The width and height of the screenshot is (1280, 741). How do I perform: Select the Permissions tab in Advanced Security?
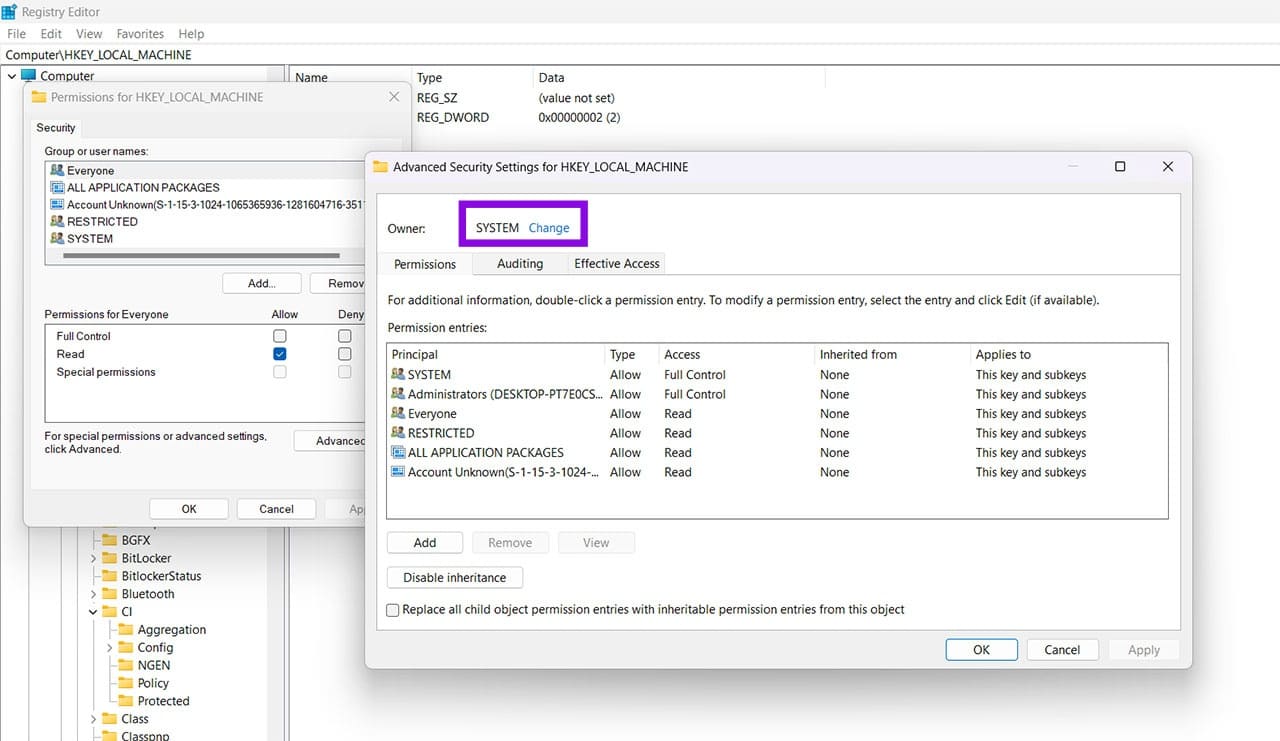point(425,264)
